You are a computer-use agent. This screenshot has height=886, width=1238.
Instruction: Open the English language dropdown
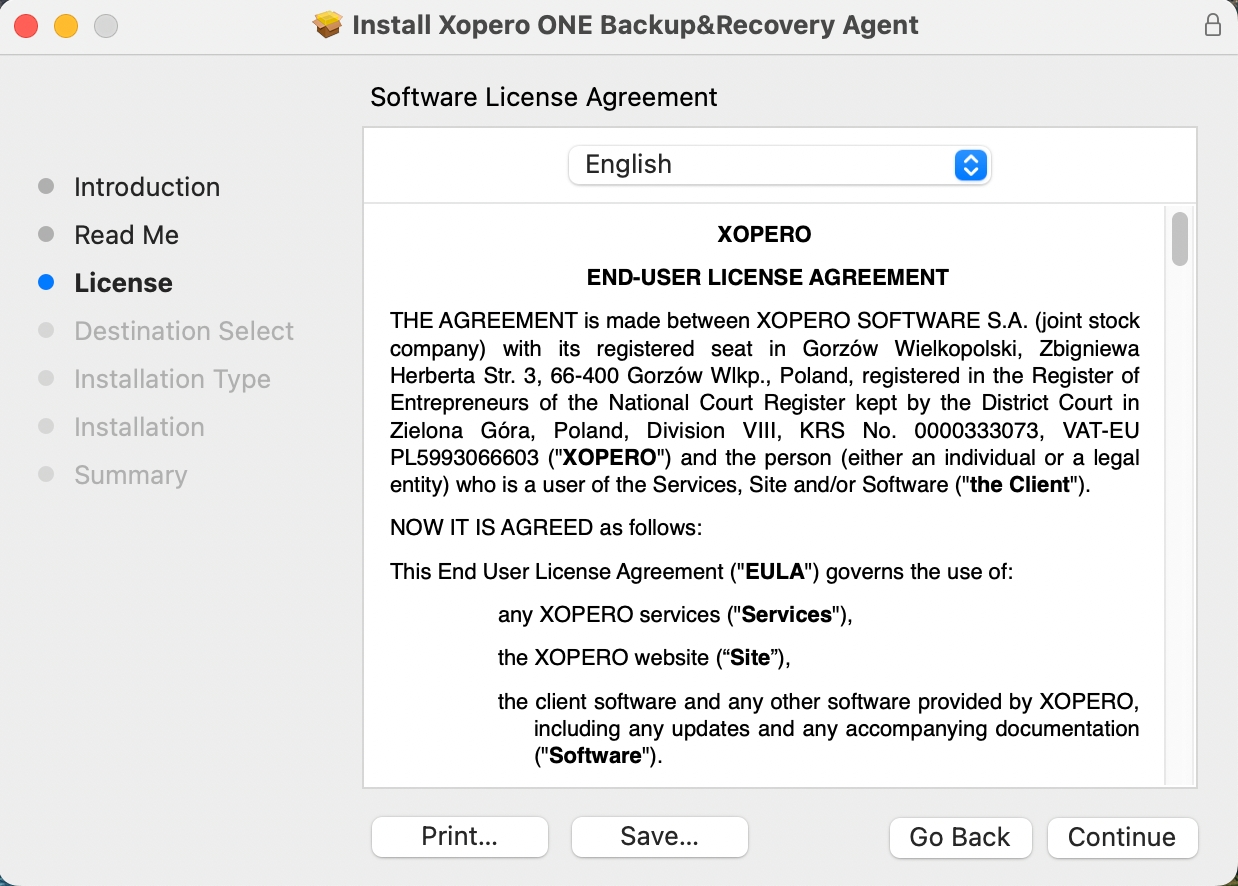point(780,164)
